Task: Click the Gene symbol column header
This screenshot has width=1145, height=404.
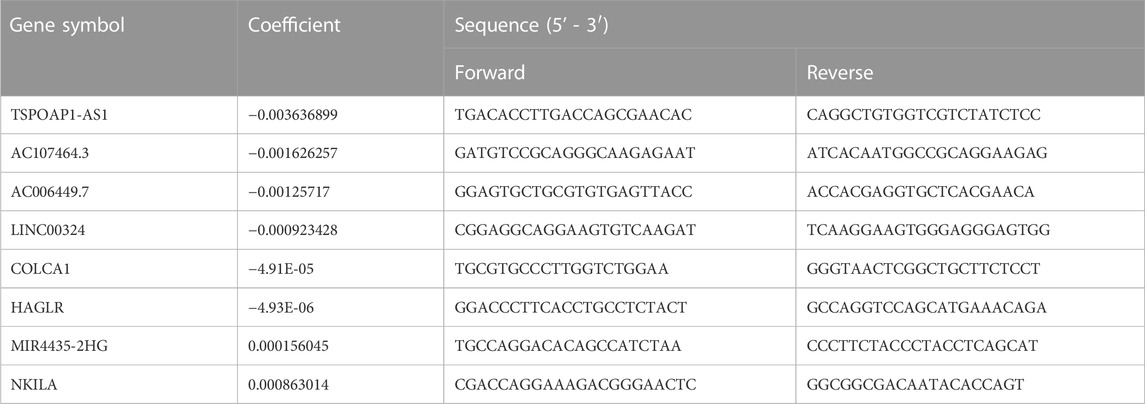Action: [x=118, y=47]
